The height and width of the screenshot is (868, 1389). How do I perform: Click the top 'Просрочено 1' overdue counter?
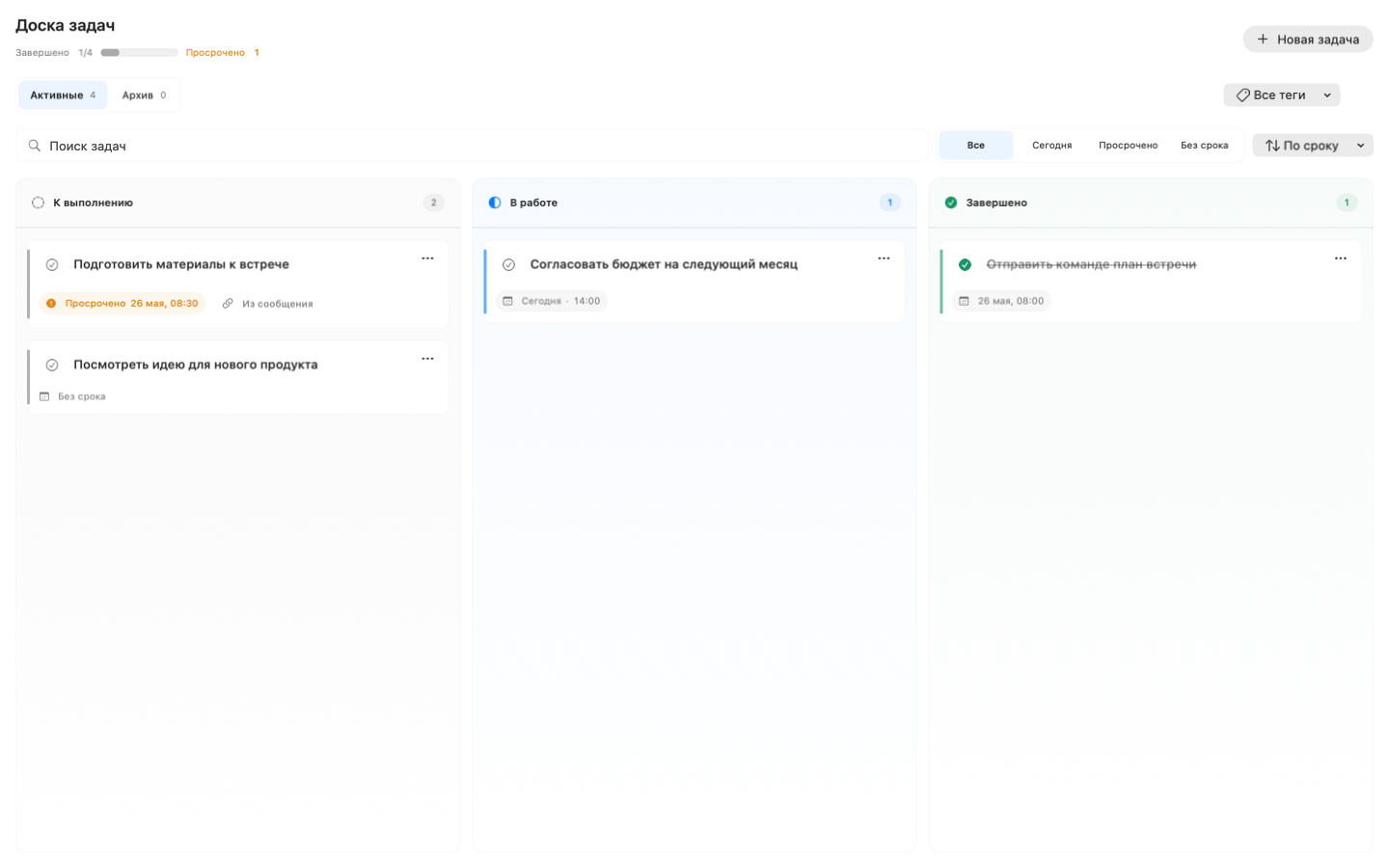pos(222,53)
